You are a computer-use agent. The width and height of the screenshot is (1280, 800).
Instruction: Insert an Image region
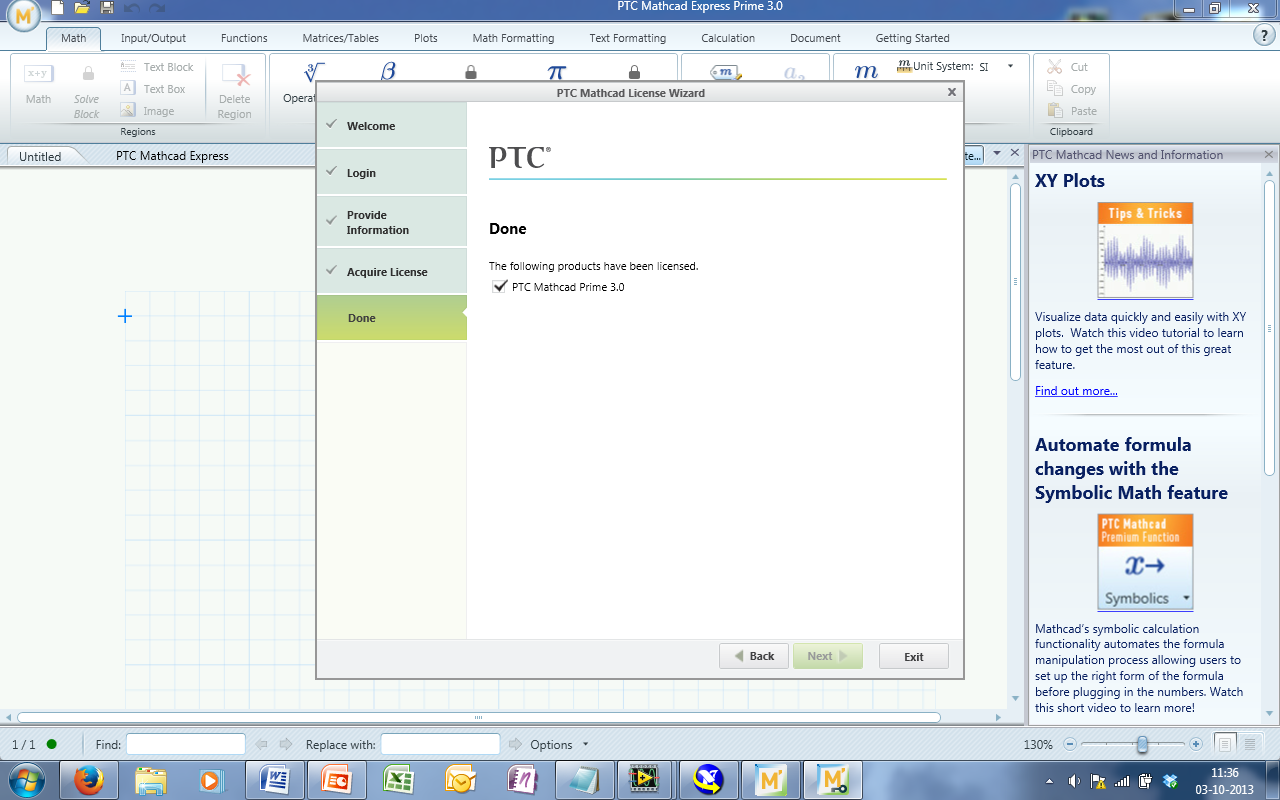tap(147, 111)
